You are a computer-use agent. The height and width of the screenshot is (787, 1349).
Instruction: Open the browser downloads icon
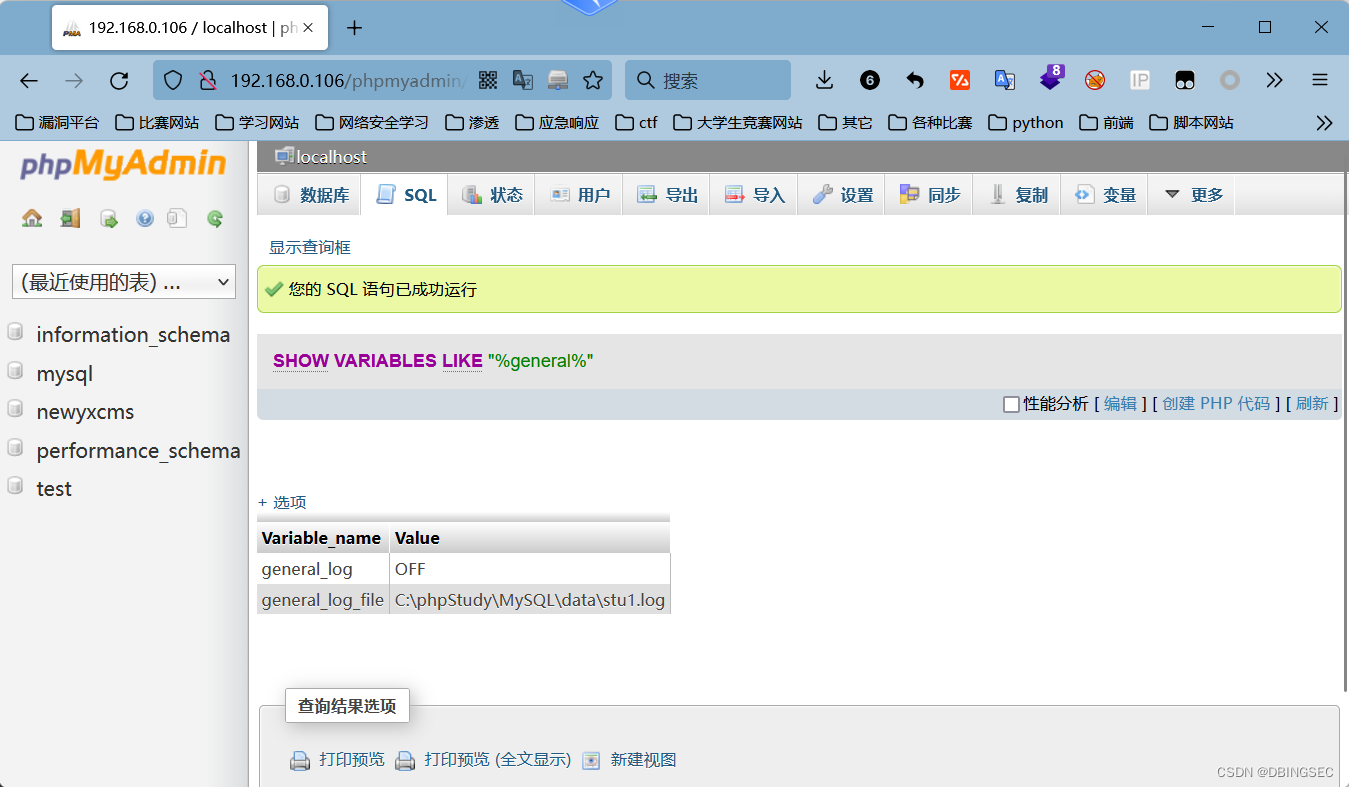click(x=824, y=80)
